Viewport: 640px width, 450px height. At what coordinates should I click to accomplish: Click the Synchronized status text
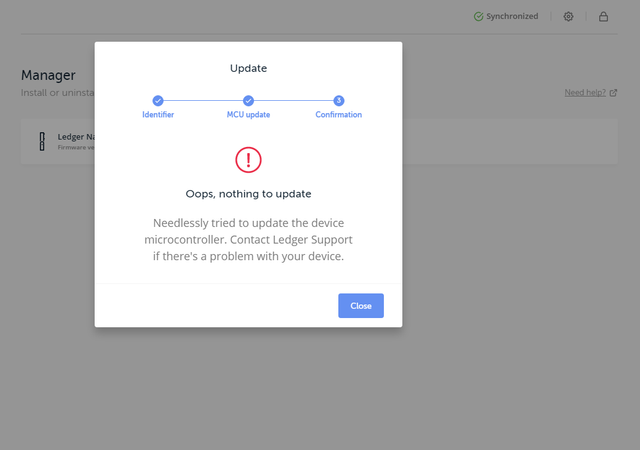pos(512,16)
